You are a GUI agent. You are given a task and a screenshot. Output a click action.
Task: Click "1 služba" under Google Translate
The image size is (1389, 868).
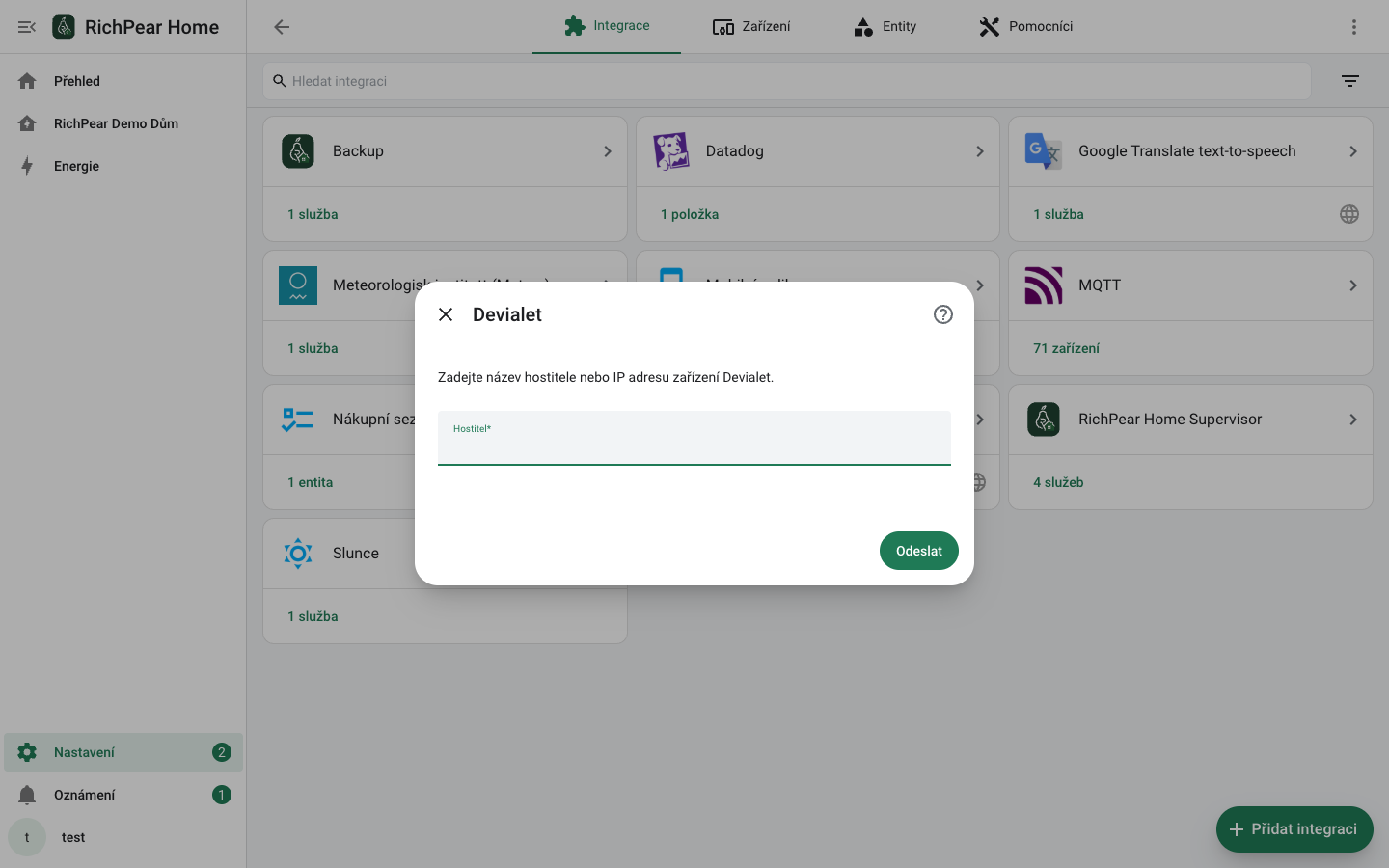[x=1058, y=214]
